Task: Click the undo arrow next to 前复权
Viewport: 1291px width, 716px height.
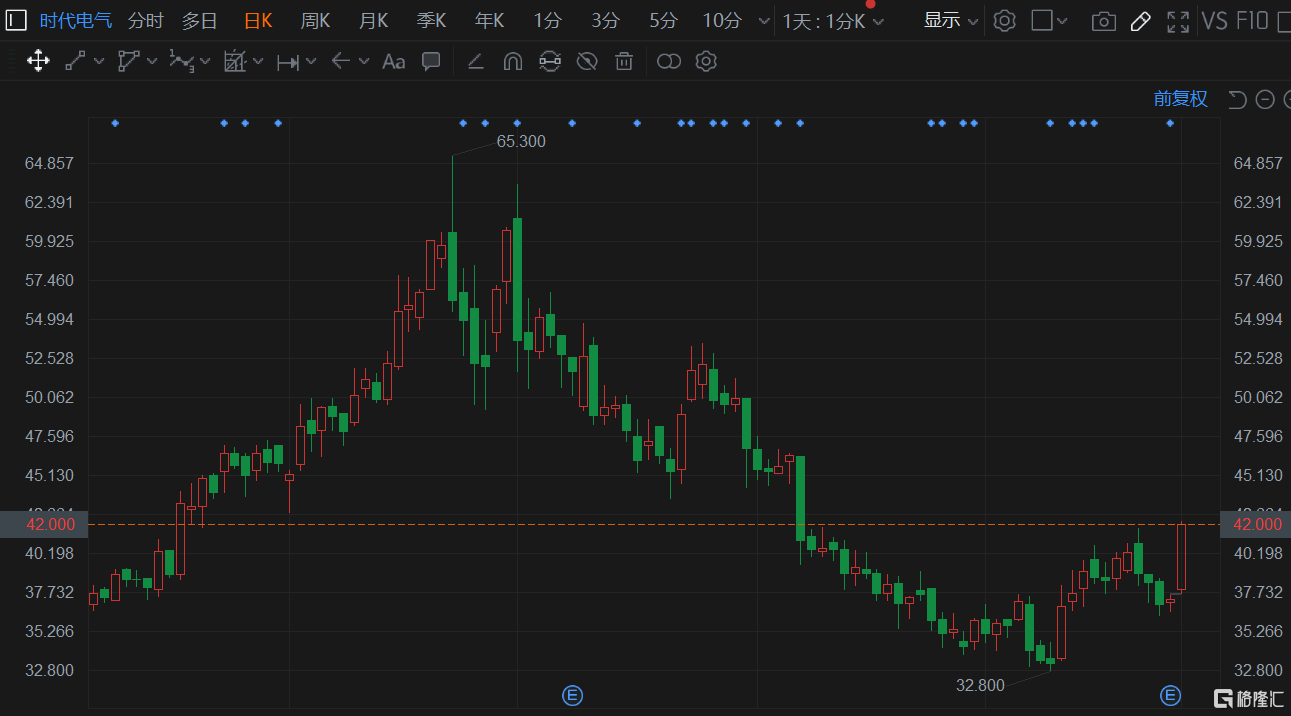Action: point(1237,99)
